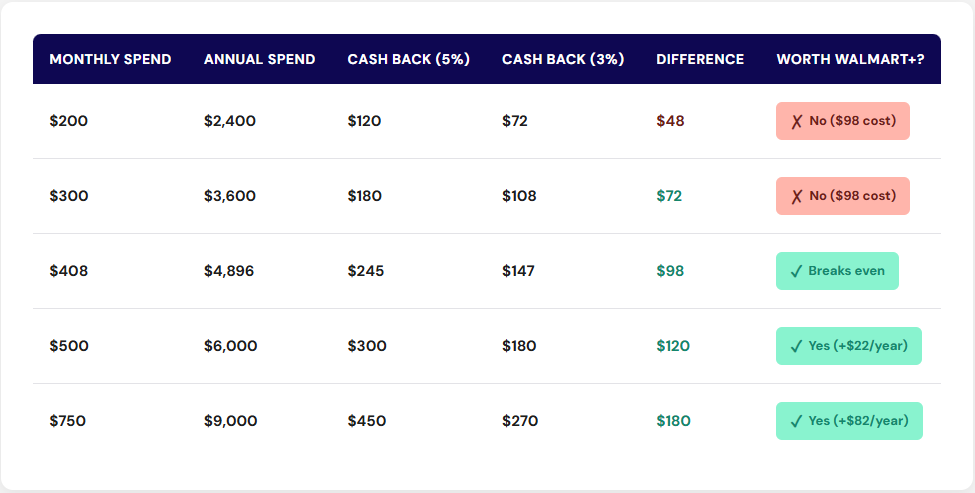The height and width of the screenshot is (493, 975).
Task: Select the Cash Back (3%) header
Action: (x=563, y=59)
